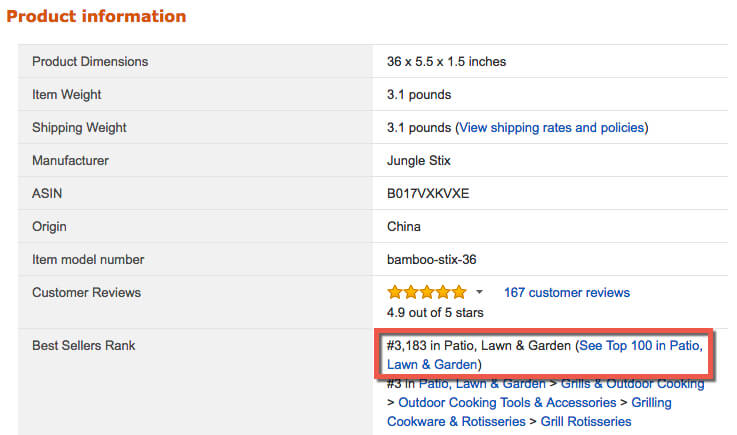The width and height of the screenshot is (737, 435).
Task: Click the ASIN value B017VXKVXE
Action: coord(428,194)
